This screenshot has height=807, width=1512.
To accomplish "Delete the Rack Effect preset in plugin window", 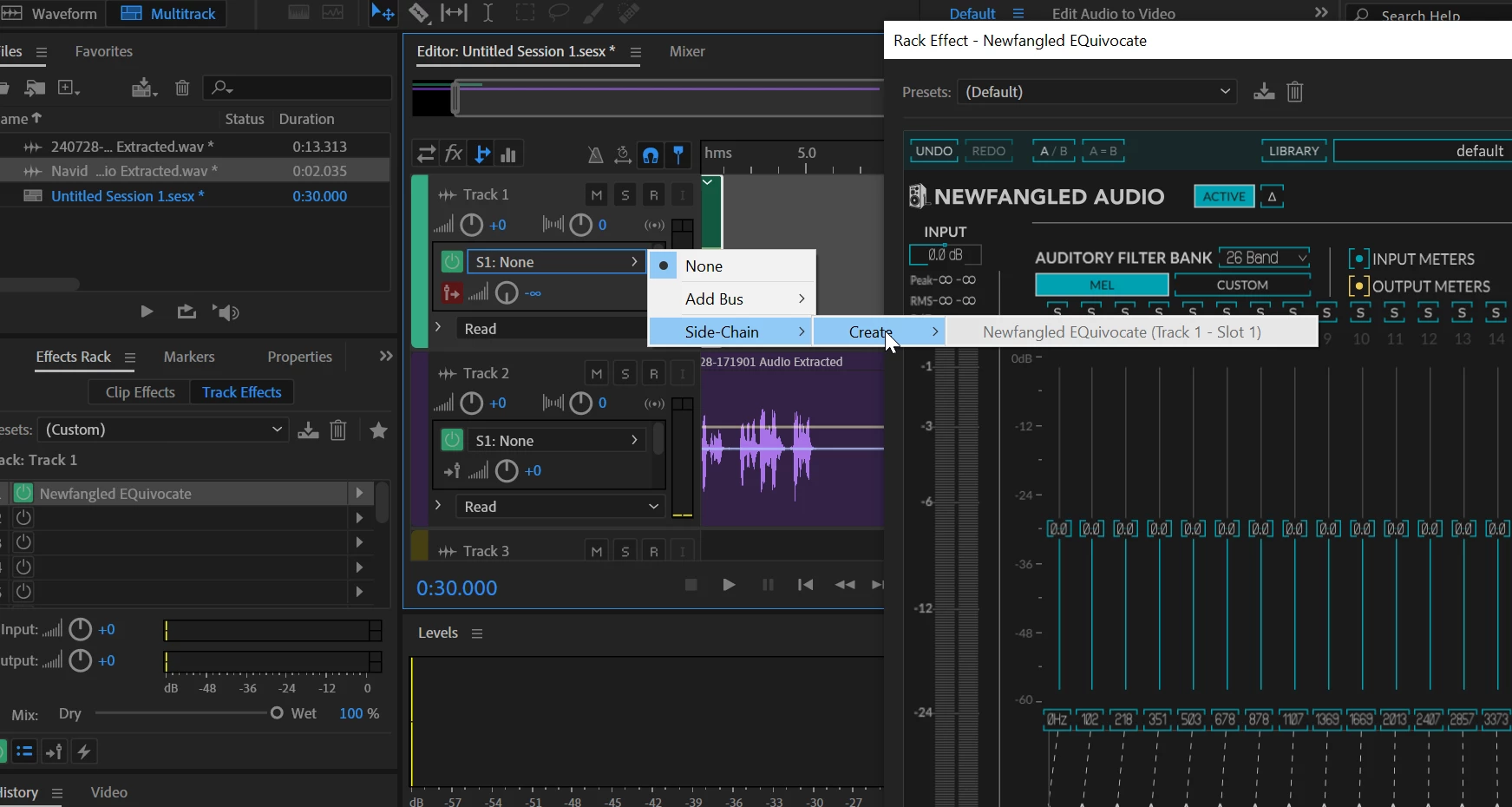I will (1295, 91).
